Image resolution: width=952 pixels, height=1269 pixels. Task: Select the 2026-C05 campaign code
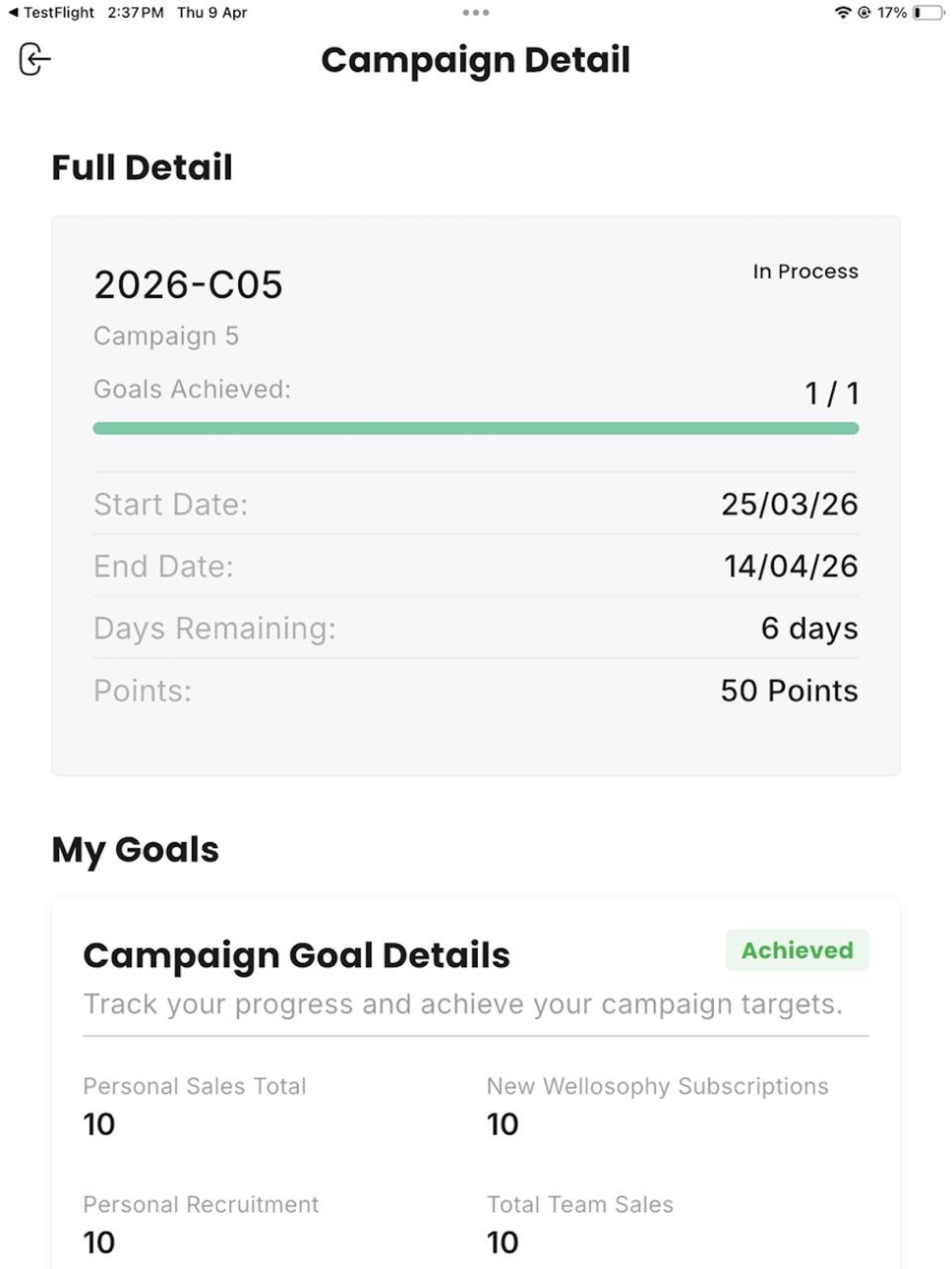pos(188,285)
